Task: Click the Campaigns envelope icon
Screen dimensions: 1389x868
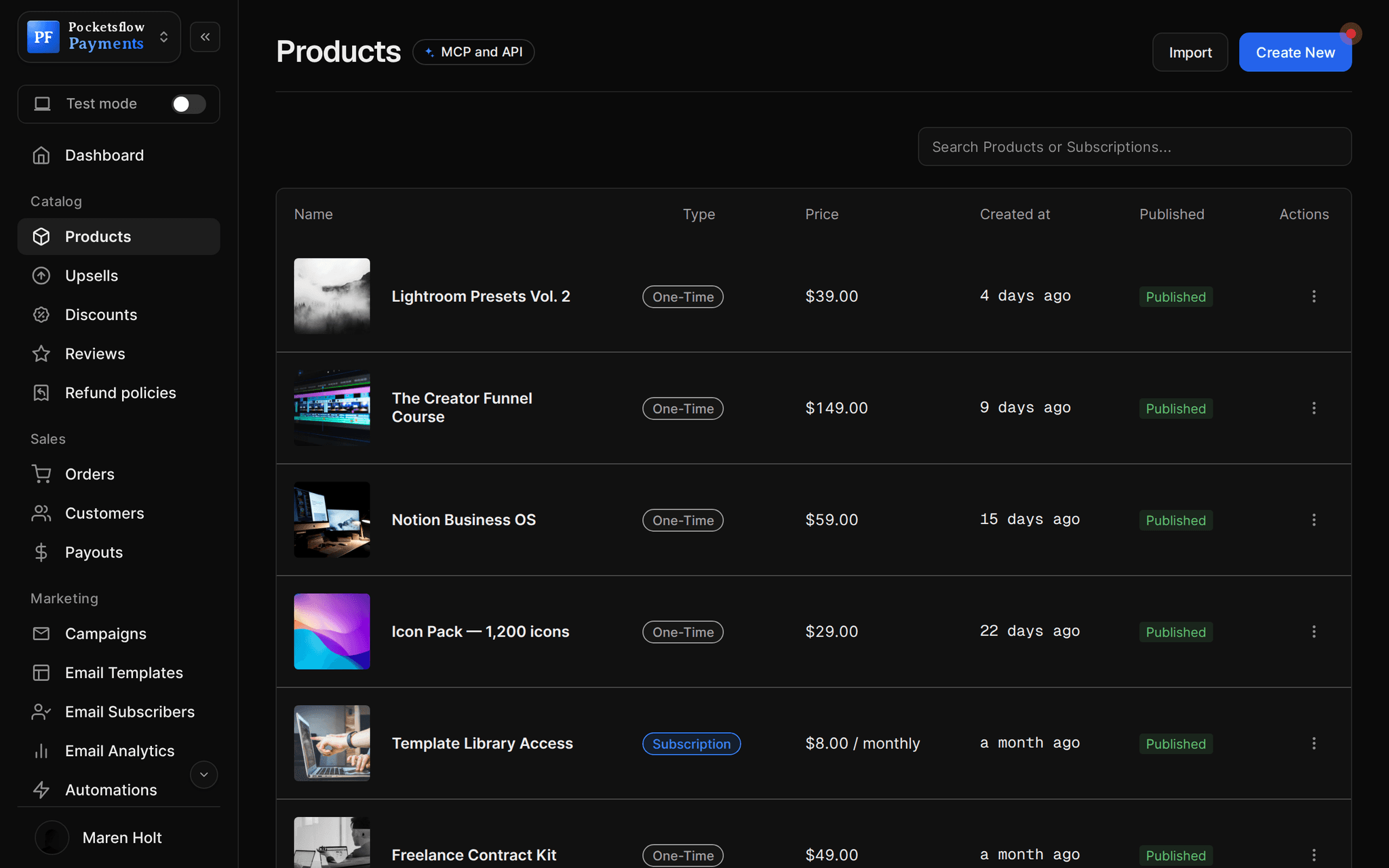Action: click(41, 633)
